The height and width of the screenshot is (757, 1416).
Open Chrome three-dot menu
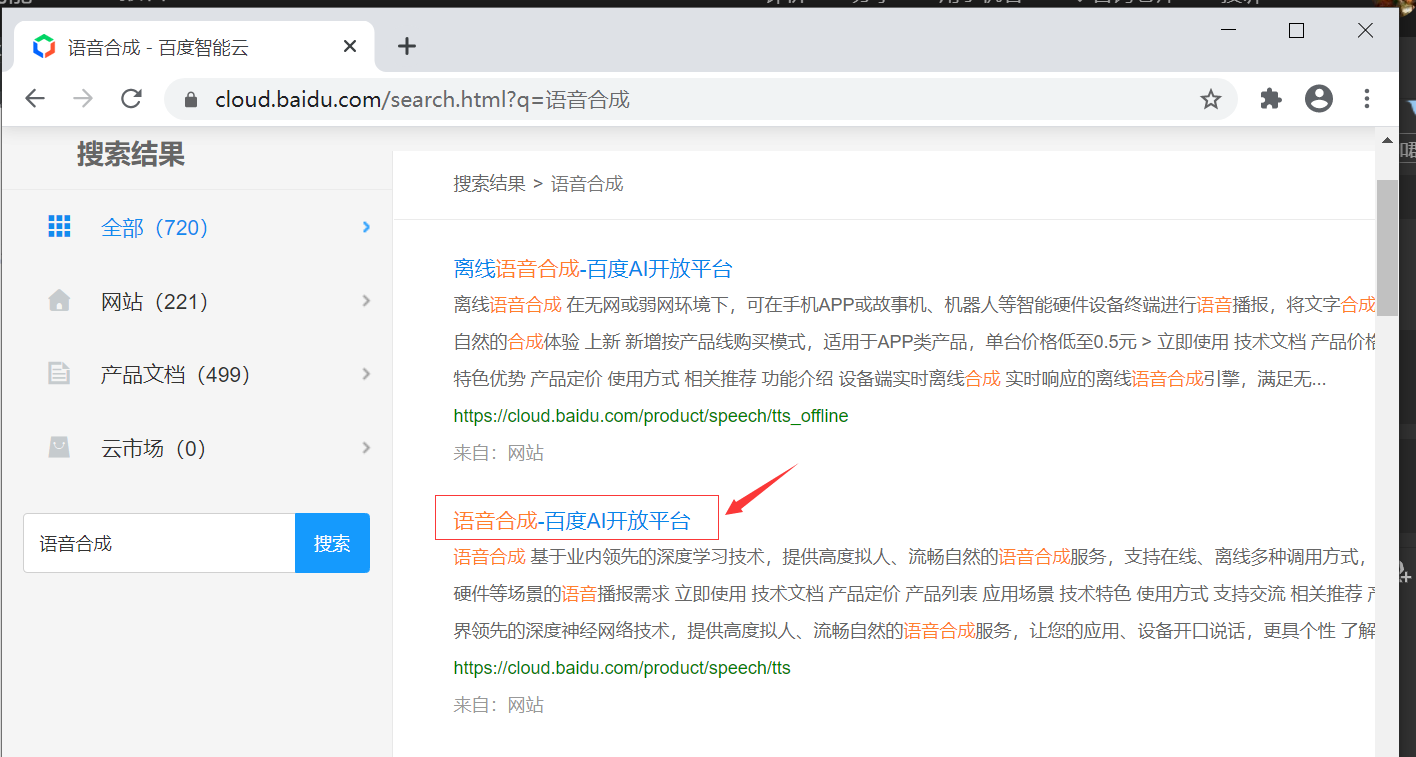(x=1367, y=98)
